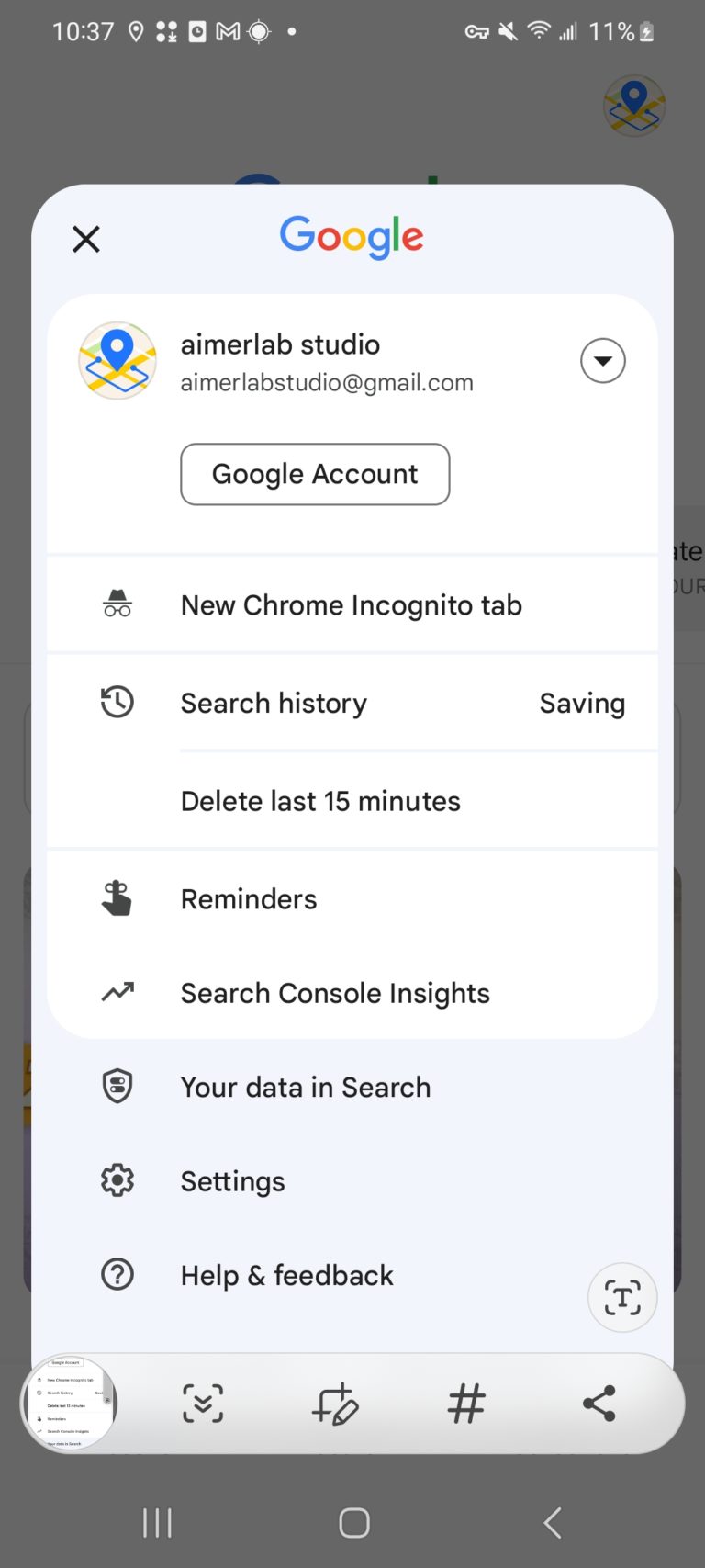Viewport: 705px width, 1568px height.
Task: Tap the Search Console Insights trend icon
Action: point(117,992)
